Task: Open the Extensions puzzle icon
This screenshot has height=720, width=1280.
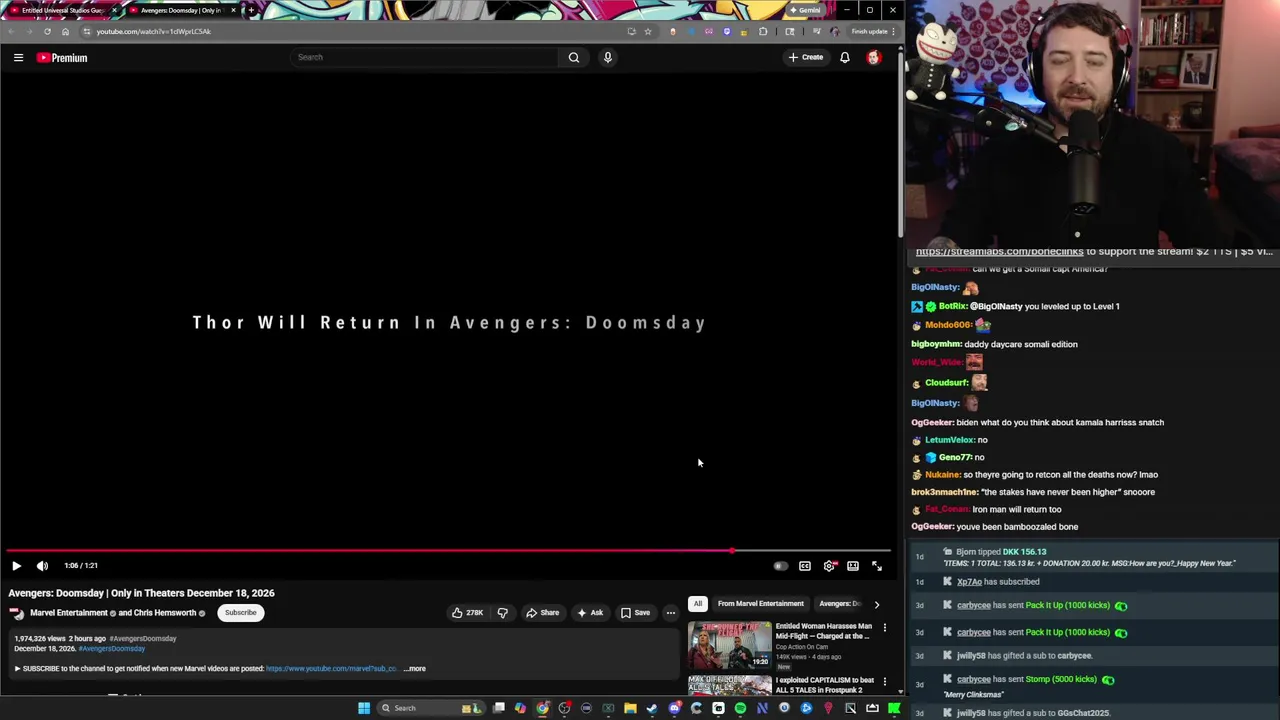Action: pos(763,31)
